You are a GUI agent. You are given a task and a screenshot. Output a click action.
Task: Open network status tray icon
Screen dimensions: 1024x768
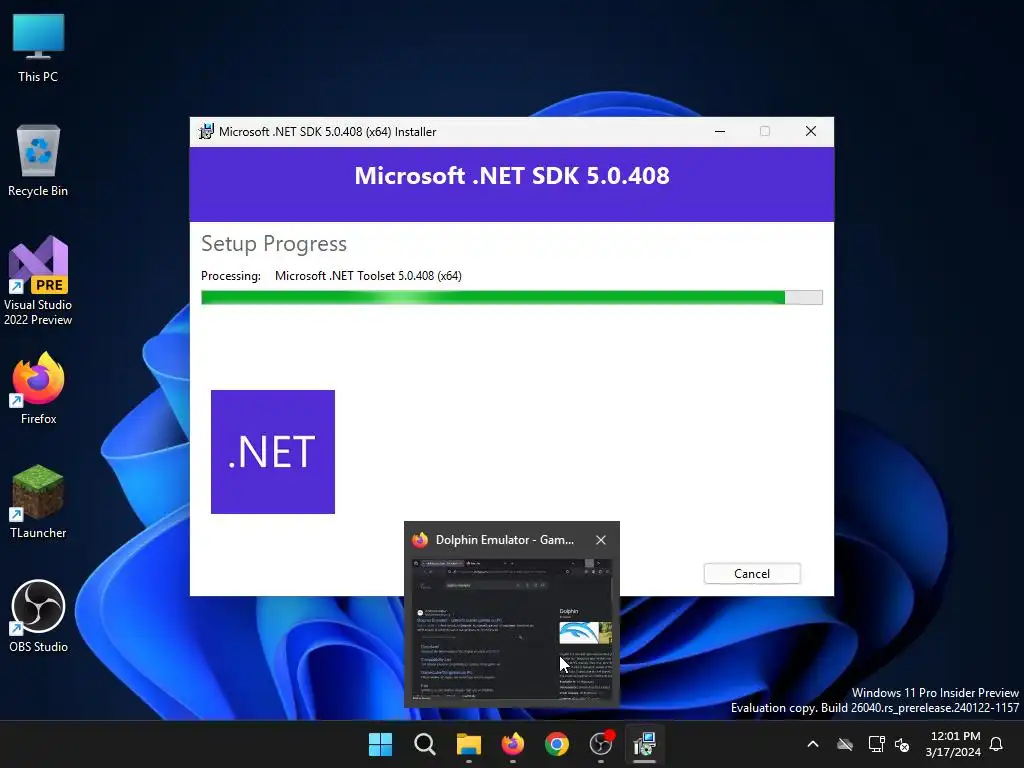[x=876, y=744]
